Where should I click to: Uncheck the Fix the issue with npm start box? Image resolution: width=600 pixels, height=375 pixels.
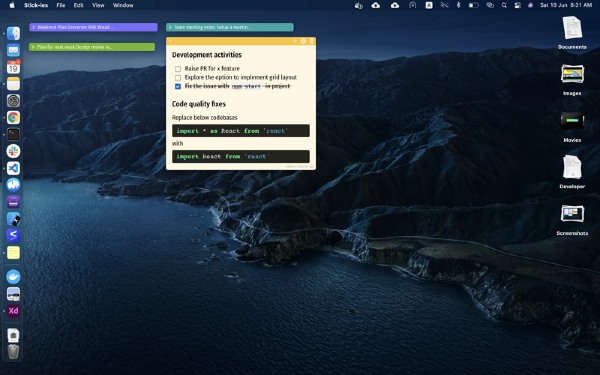pyautogui.click(x=178, y=86)
